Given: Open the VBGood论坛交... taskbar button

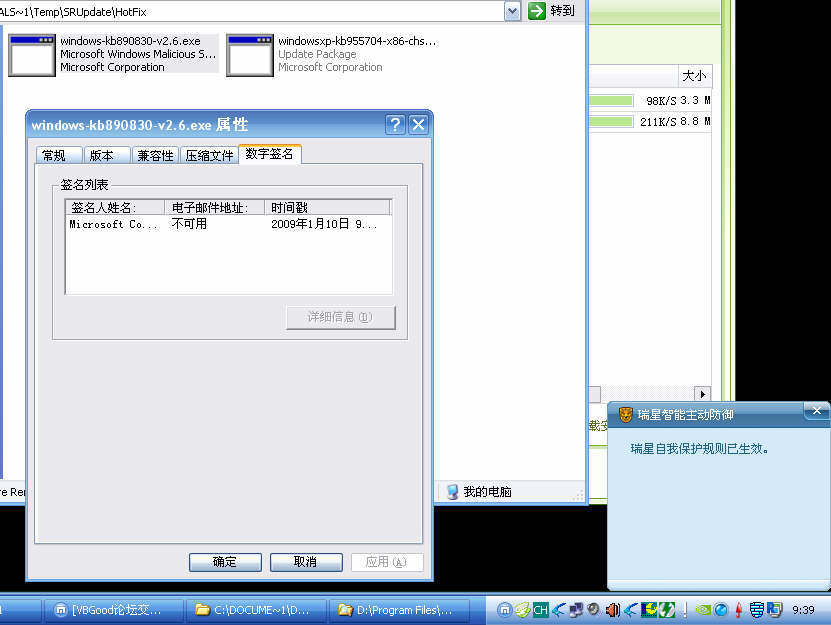Looking at the screenshot, I should [113, 610].
